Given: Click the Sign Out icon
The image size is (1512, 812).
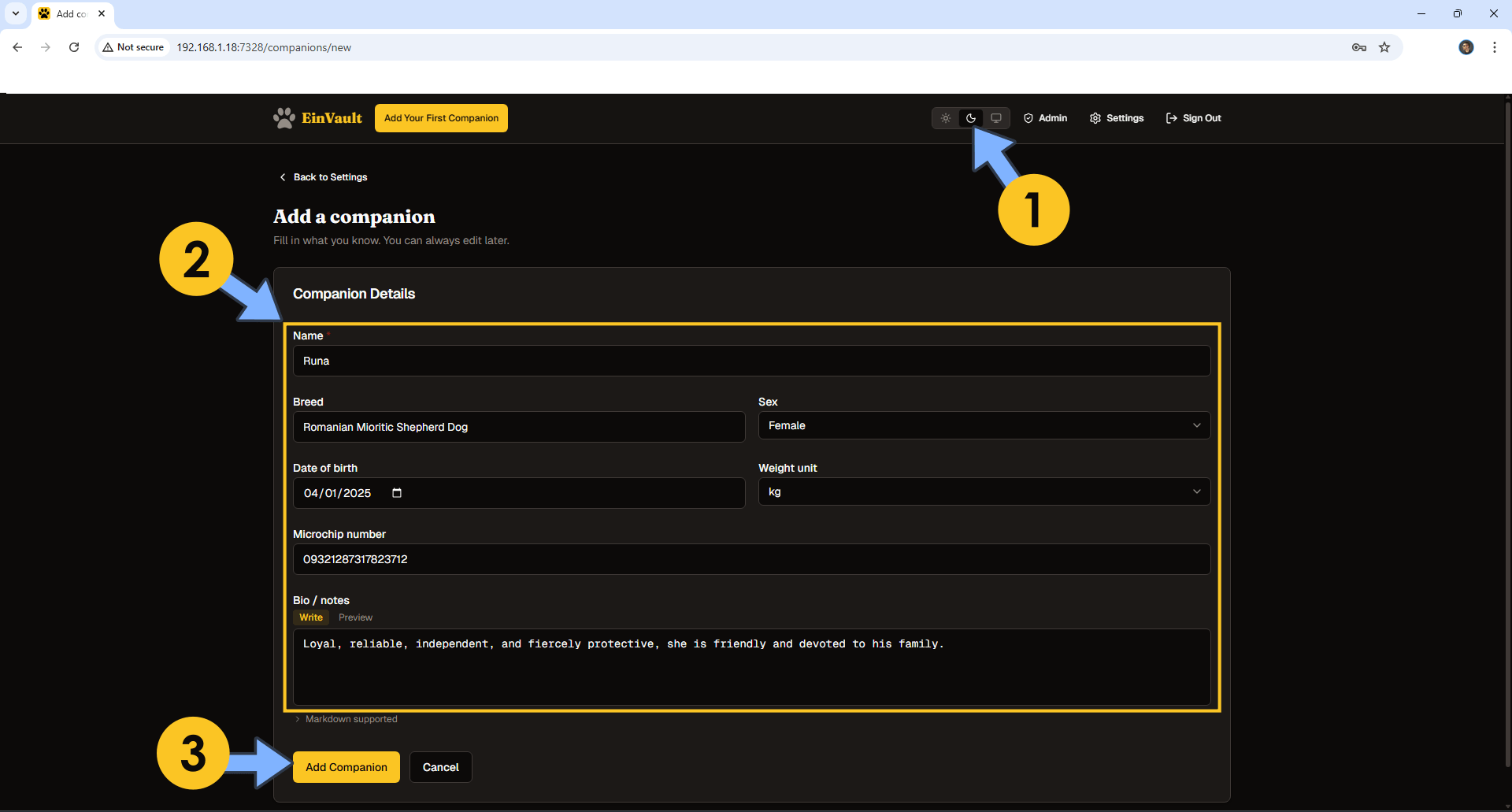Looking at the screenshot, I should tap(1171, 118).
